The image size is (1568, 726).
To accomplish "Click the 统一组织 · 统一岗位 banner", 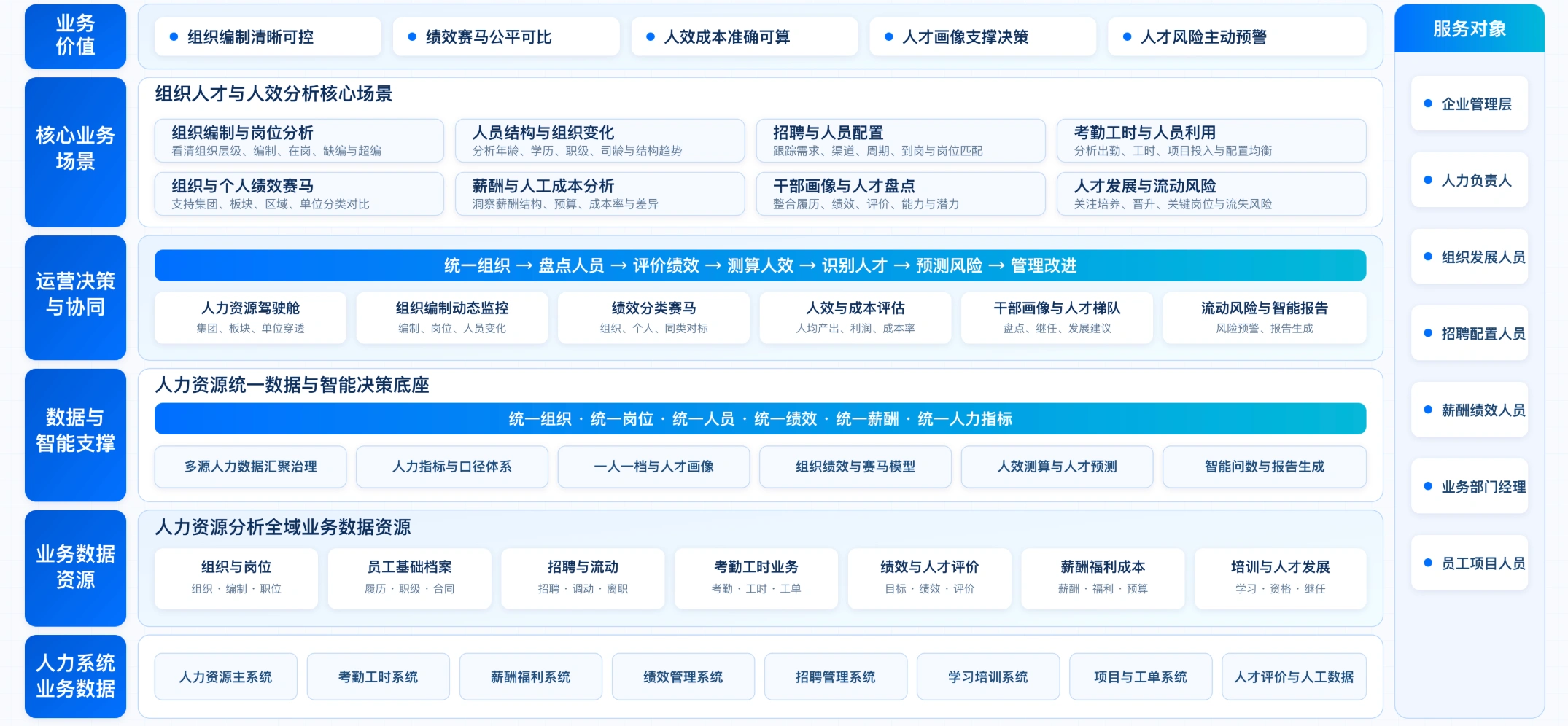I will 760,418.
